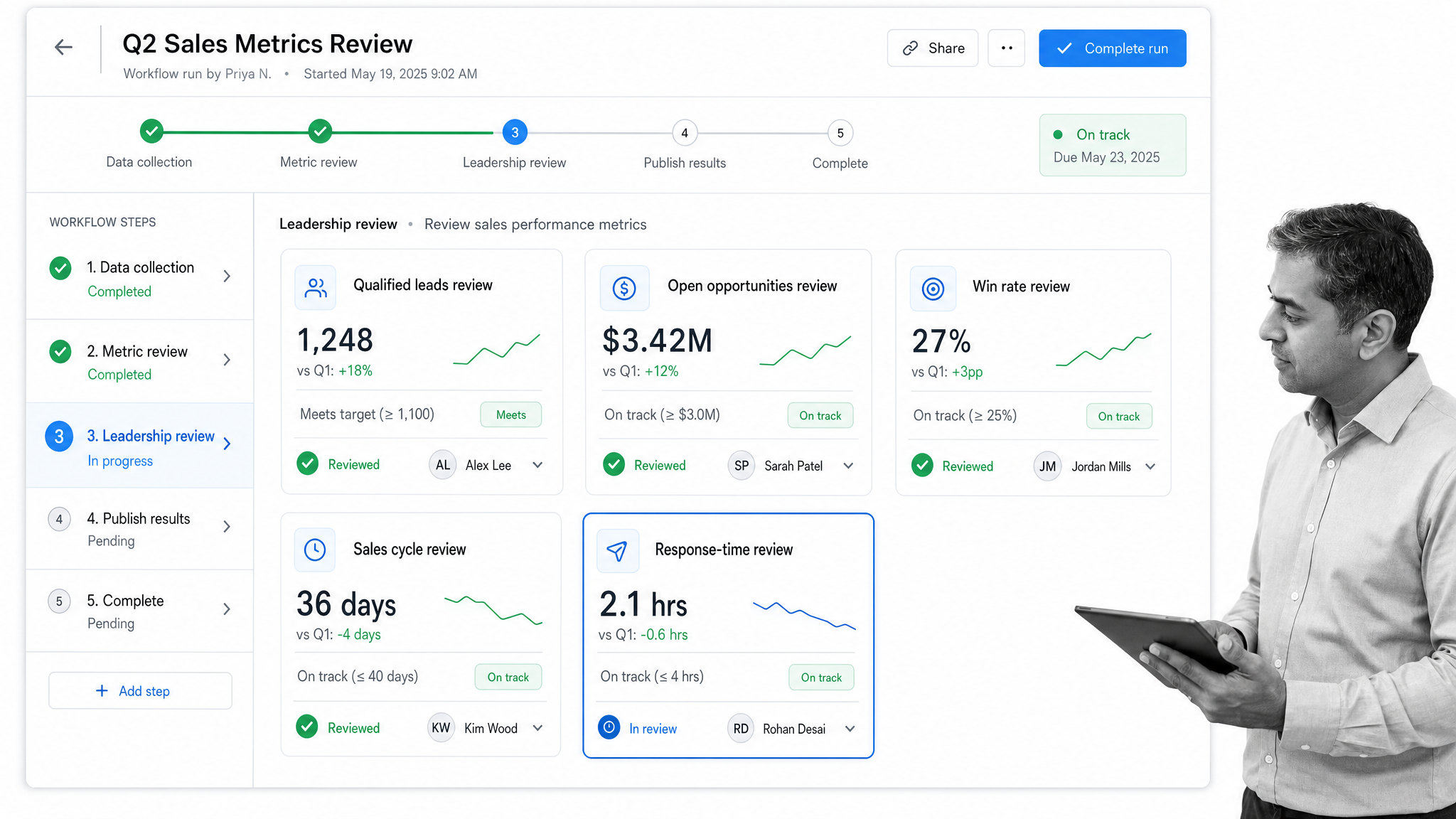Click the blue Response-time trend sparkline

(804, 615)
